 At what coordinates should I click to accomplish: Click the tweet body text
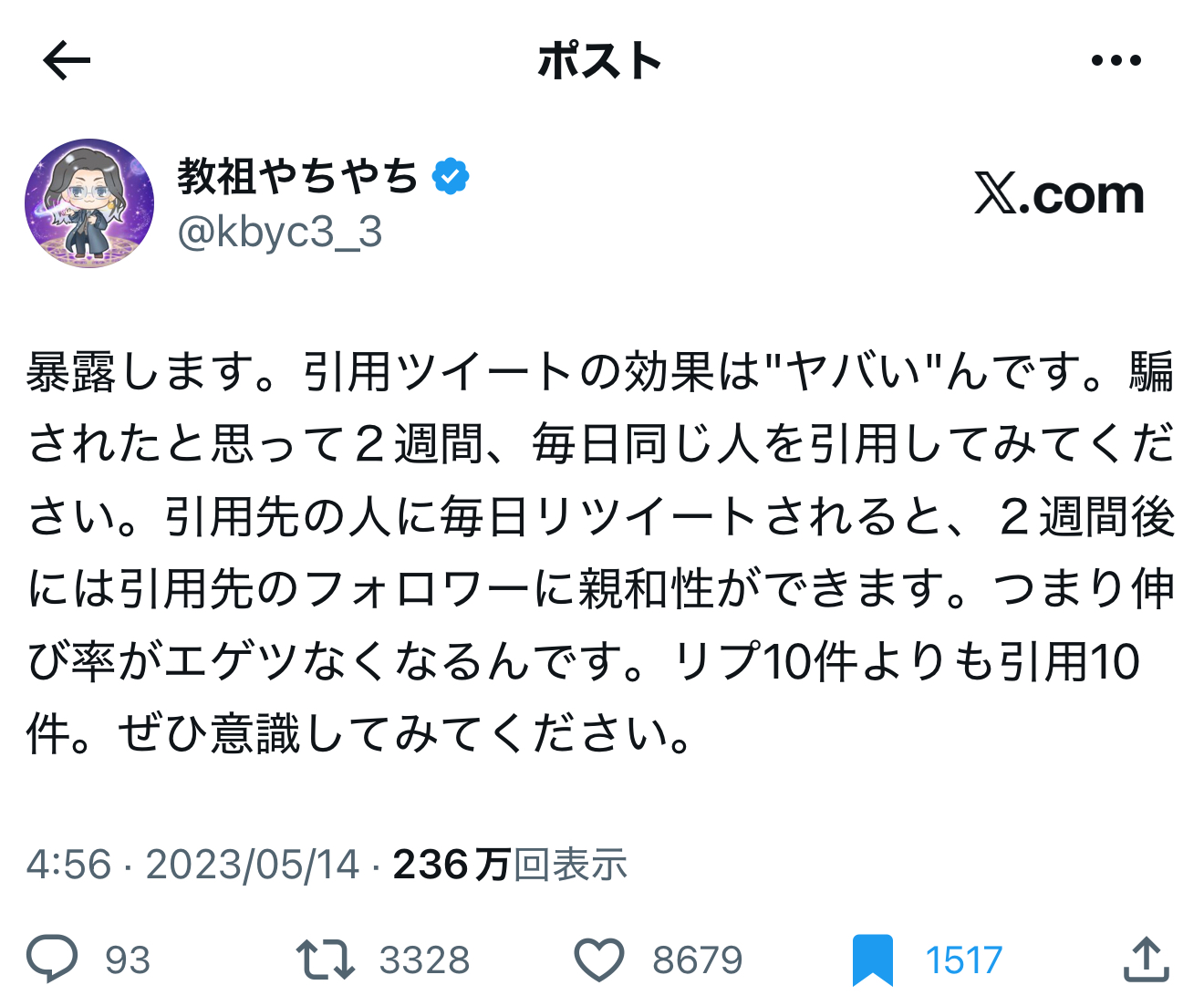click(x=600, y=552)
